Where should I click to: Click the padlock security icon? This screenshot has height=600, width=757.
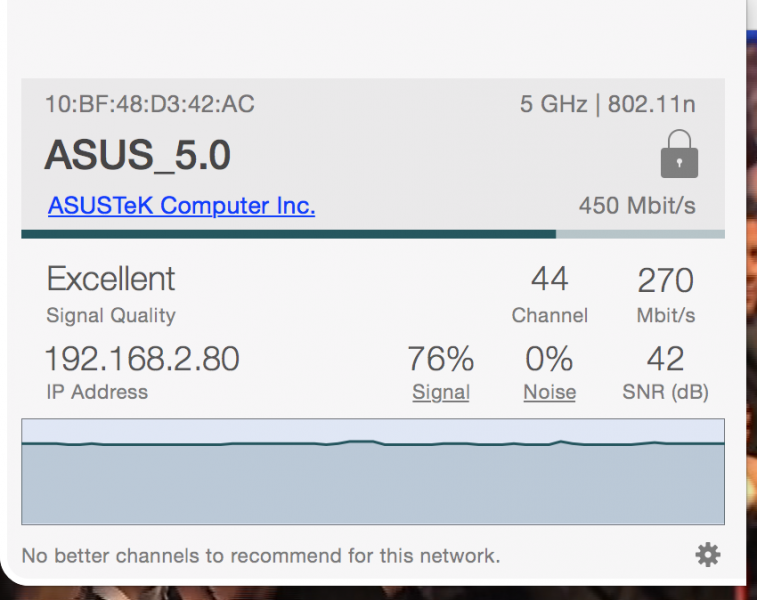[x=679, y=155]
